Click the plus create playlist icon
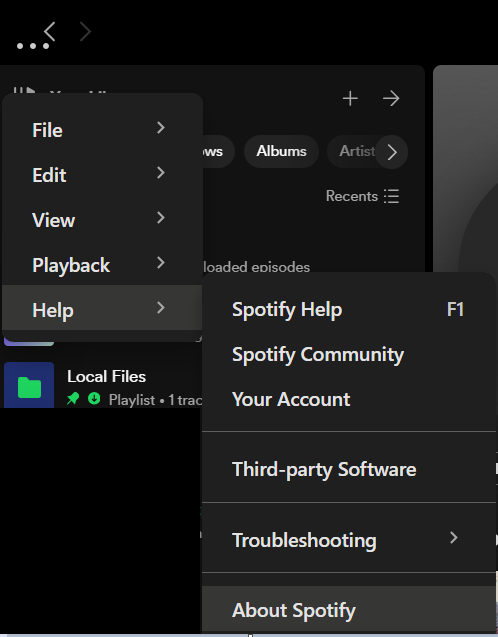The width and height of the screenshot is (498, 637). click(350, 98)
